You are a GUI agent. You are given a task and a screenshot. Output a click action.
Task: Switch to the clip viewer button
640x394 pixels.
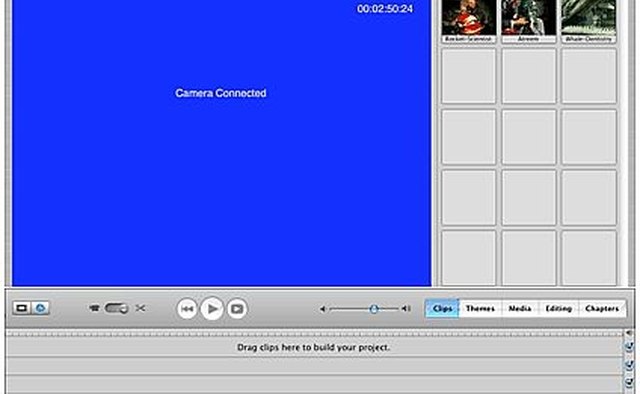click(22, 308)
